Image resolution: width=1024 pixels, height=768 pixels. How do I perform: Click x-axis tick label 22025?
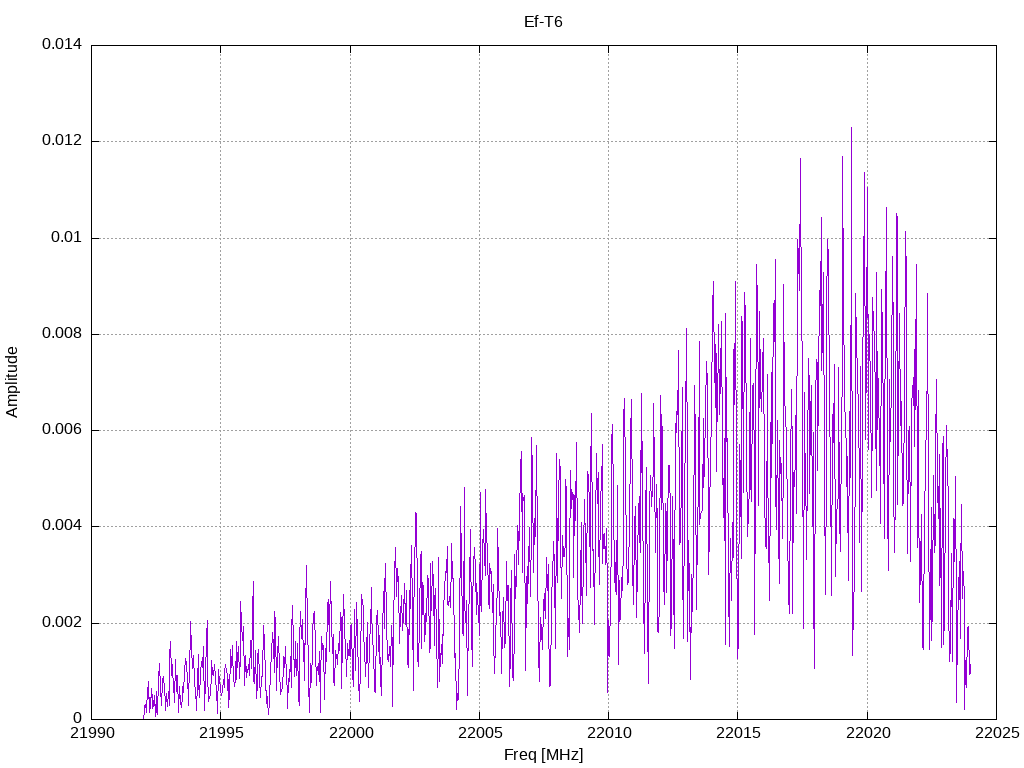997,733
